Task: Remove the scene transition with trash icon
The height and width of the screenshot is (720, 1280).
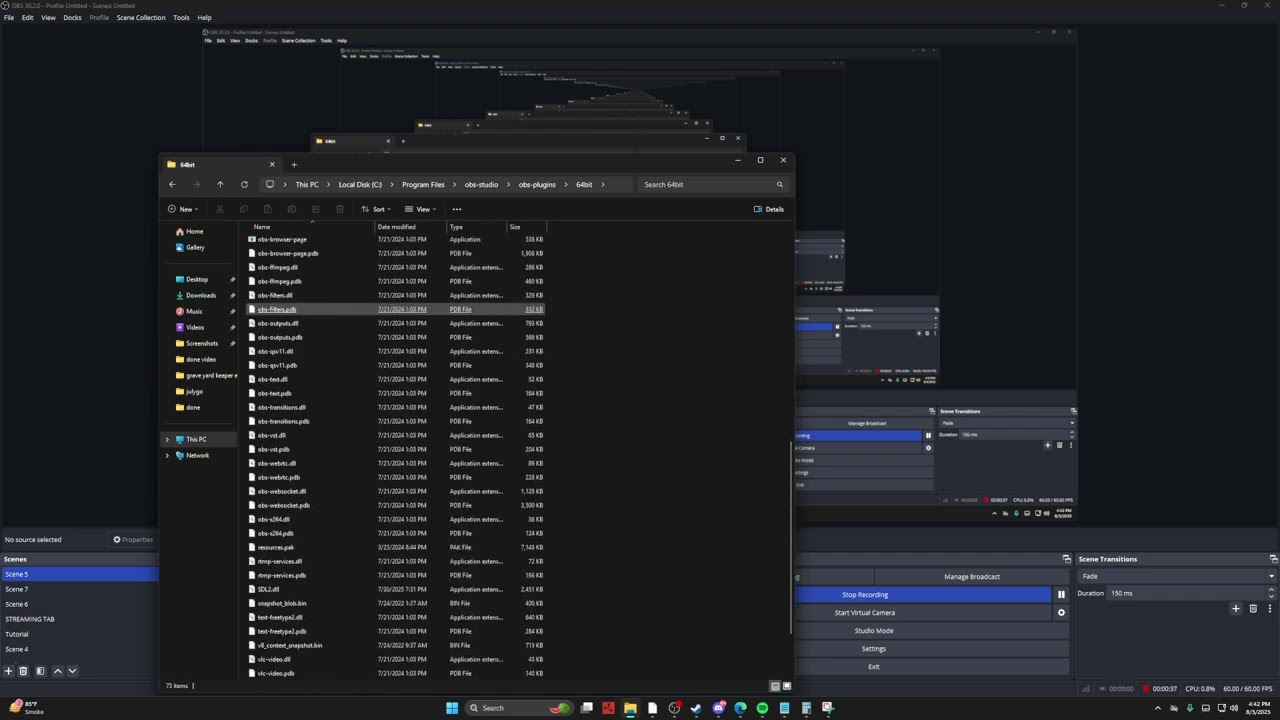Action: pyautogui.click(x=1253, y=609)
